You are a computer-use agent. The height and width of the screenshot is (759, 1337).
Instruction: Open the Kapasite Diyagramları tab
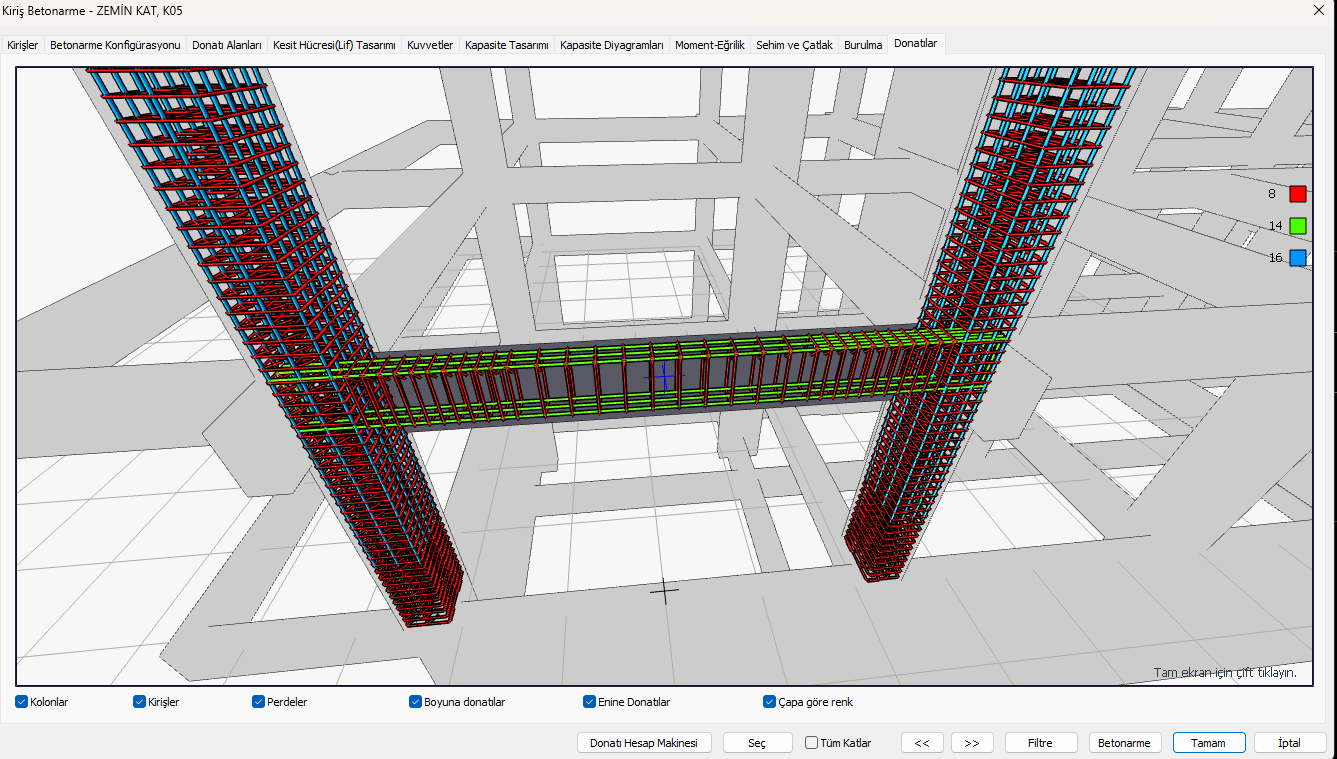click(612, 45)
